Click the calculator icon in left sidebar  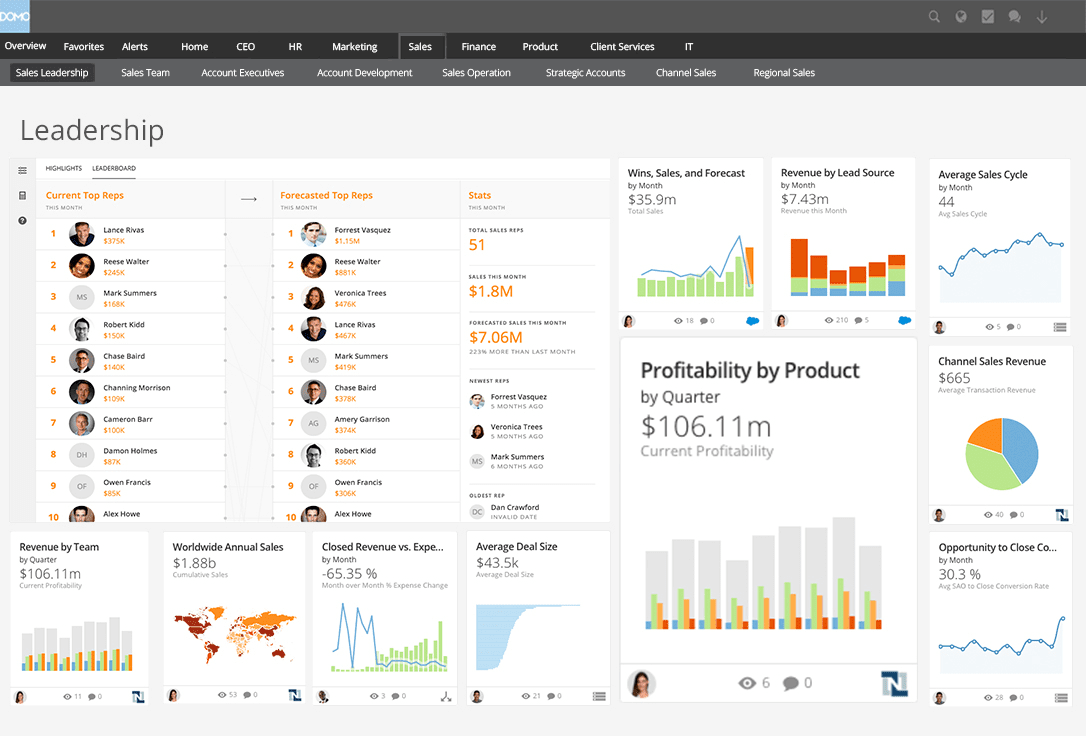click(x=22, y=196)
